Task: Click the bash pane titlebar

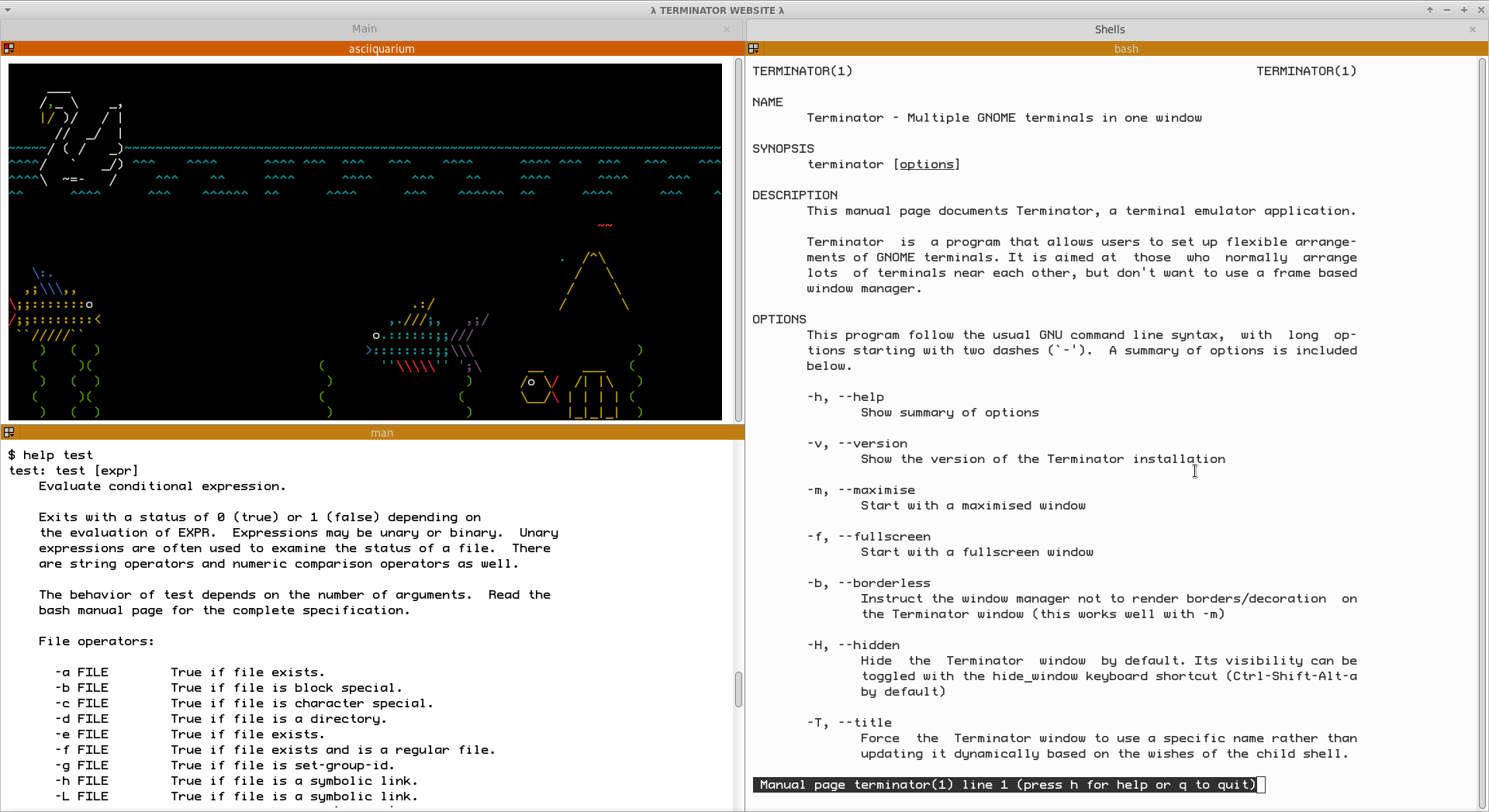Action: (1126, 48)
